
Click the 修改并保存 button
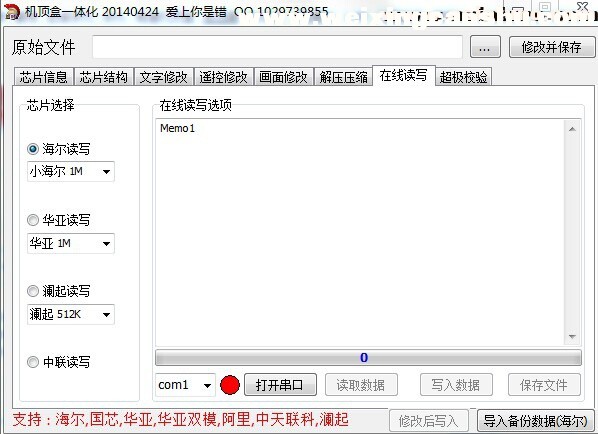551,47
